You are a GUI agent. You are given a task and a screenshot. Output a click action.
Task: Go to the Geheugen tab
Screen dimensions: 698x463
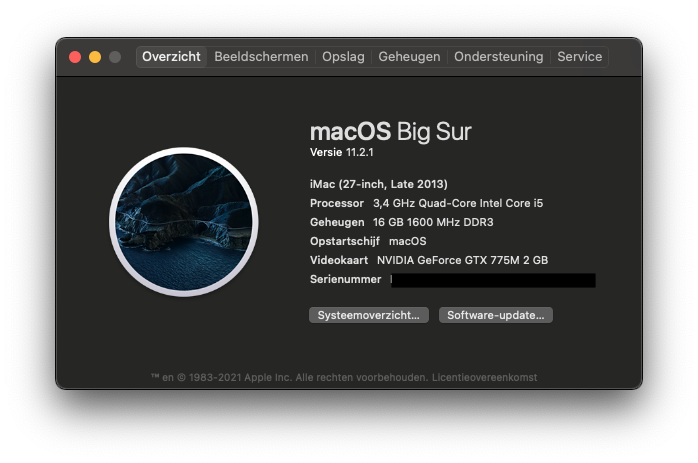[x=409, y=57]
